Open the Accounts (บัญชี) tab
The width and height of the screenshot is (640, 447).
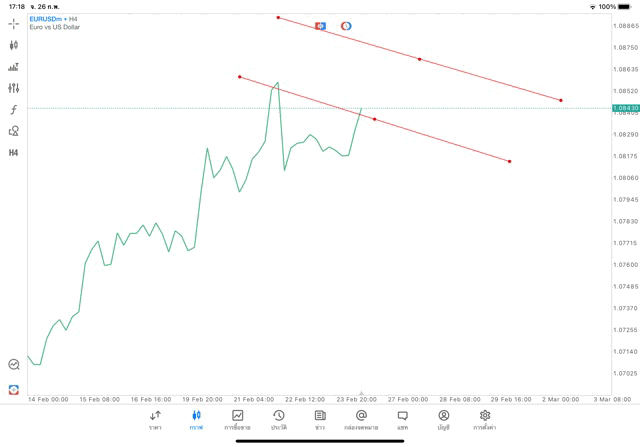click(x=443, y=420)
